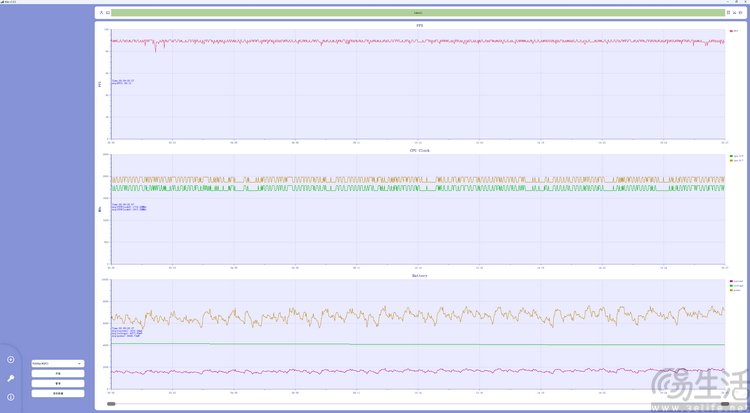Click the last icon right of green bar
Image resolution: width=750 pixels, height=413 pixels.
741,13
